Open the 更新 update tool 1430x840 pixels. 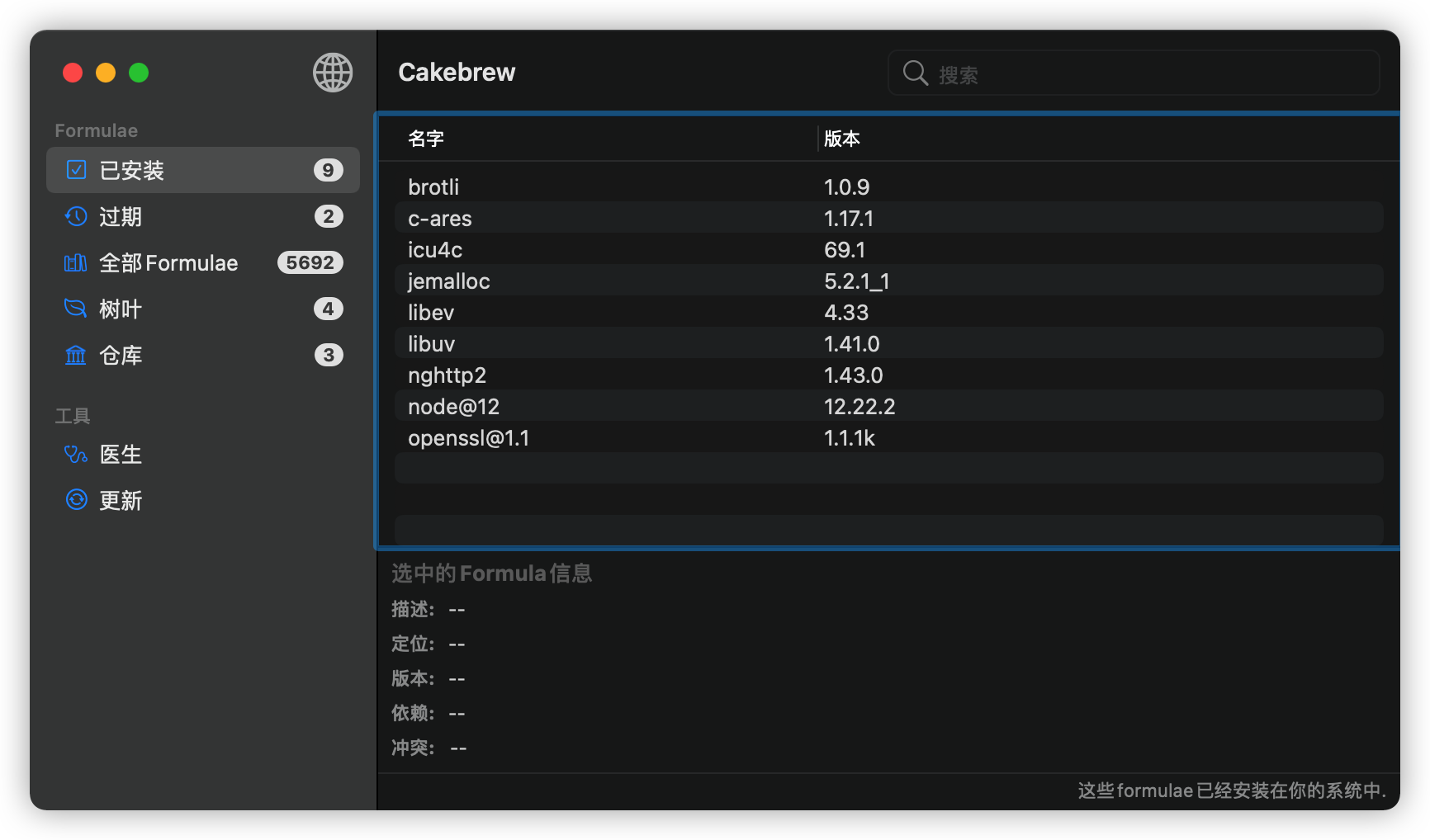click(203, 500)
